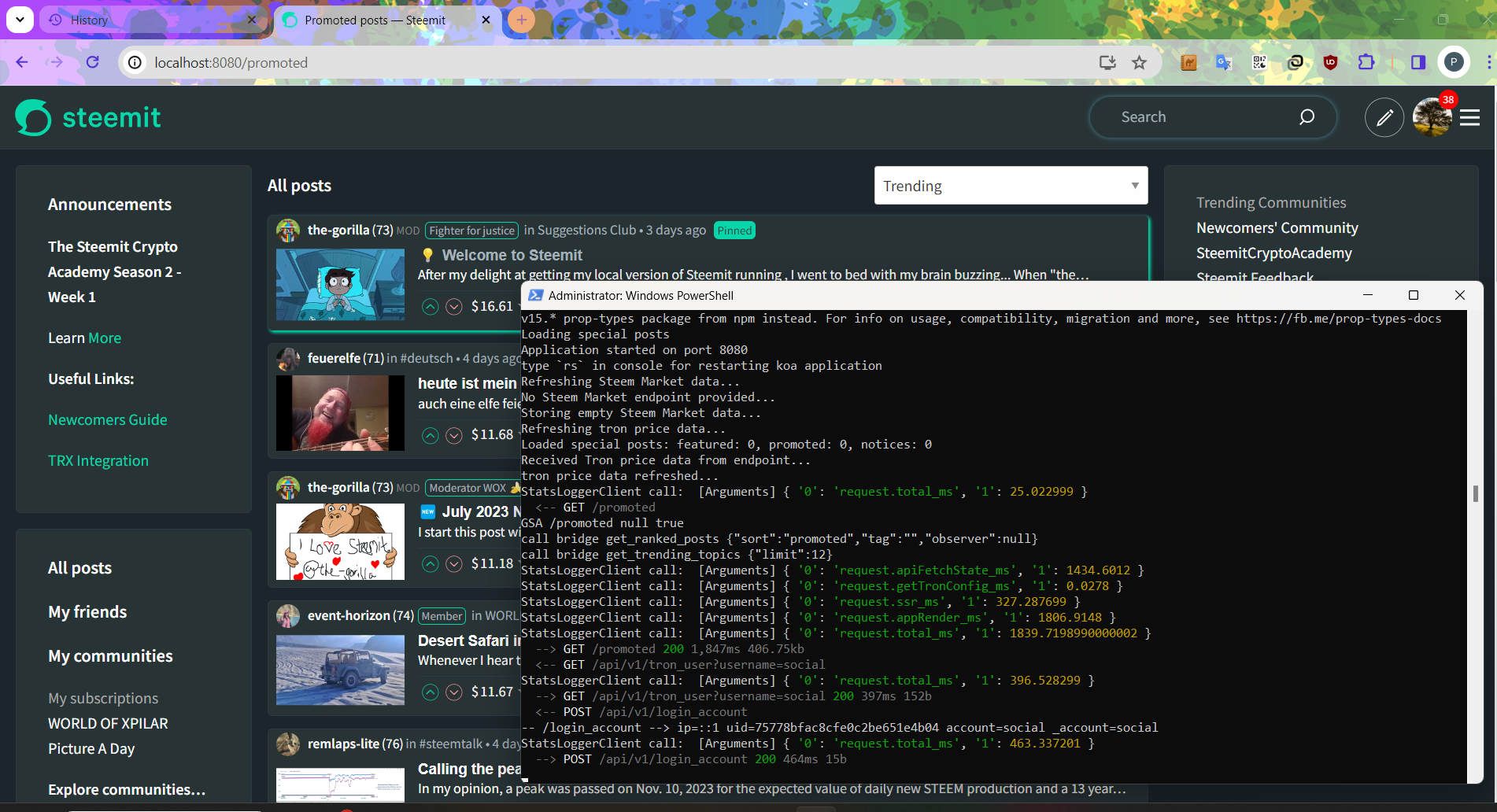This screenshot has width=1497, height=812.
Task: Click the chain link extension icon
Action: (x=1295, y=62)
